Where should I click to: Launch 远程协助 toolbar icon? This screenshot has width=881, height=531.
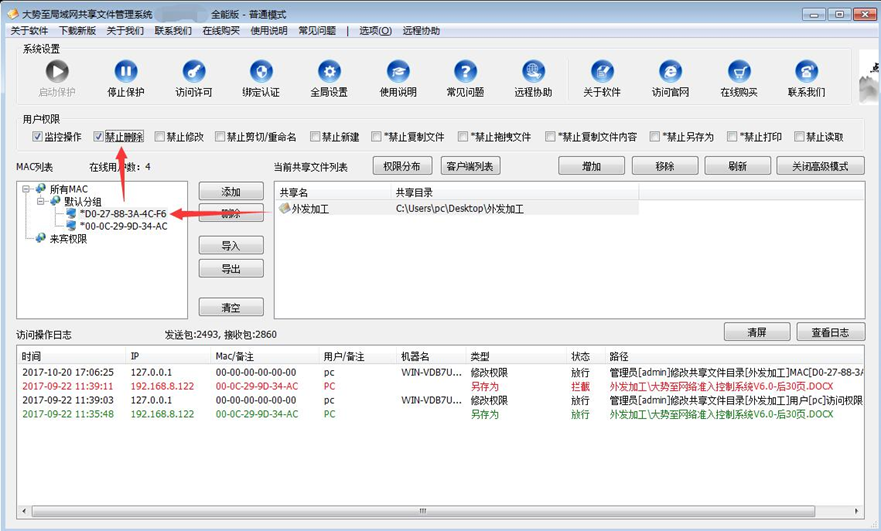pyautogui.click(x=533, y=71)
